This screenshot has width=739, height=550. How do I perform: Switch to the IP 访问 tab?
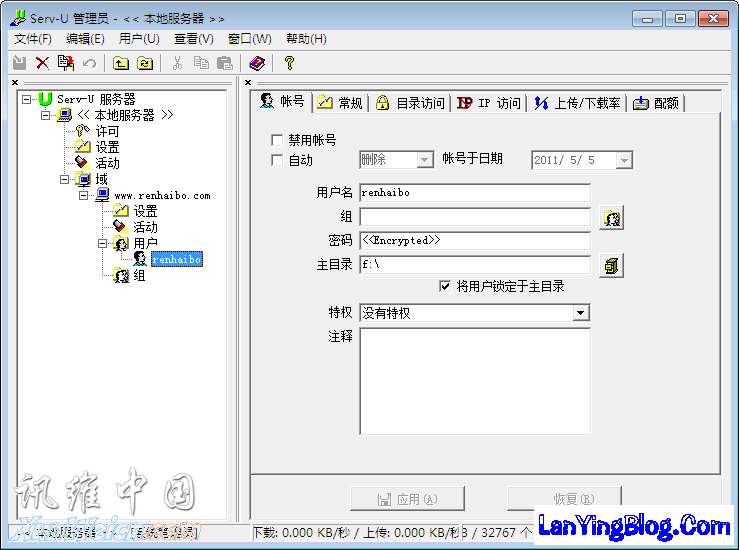click(x=489, y=103)
